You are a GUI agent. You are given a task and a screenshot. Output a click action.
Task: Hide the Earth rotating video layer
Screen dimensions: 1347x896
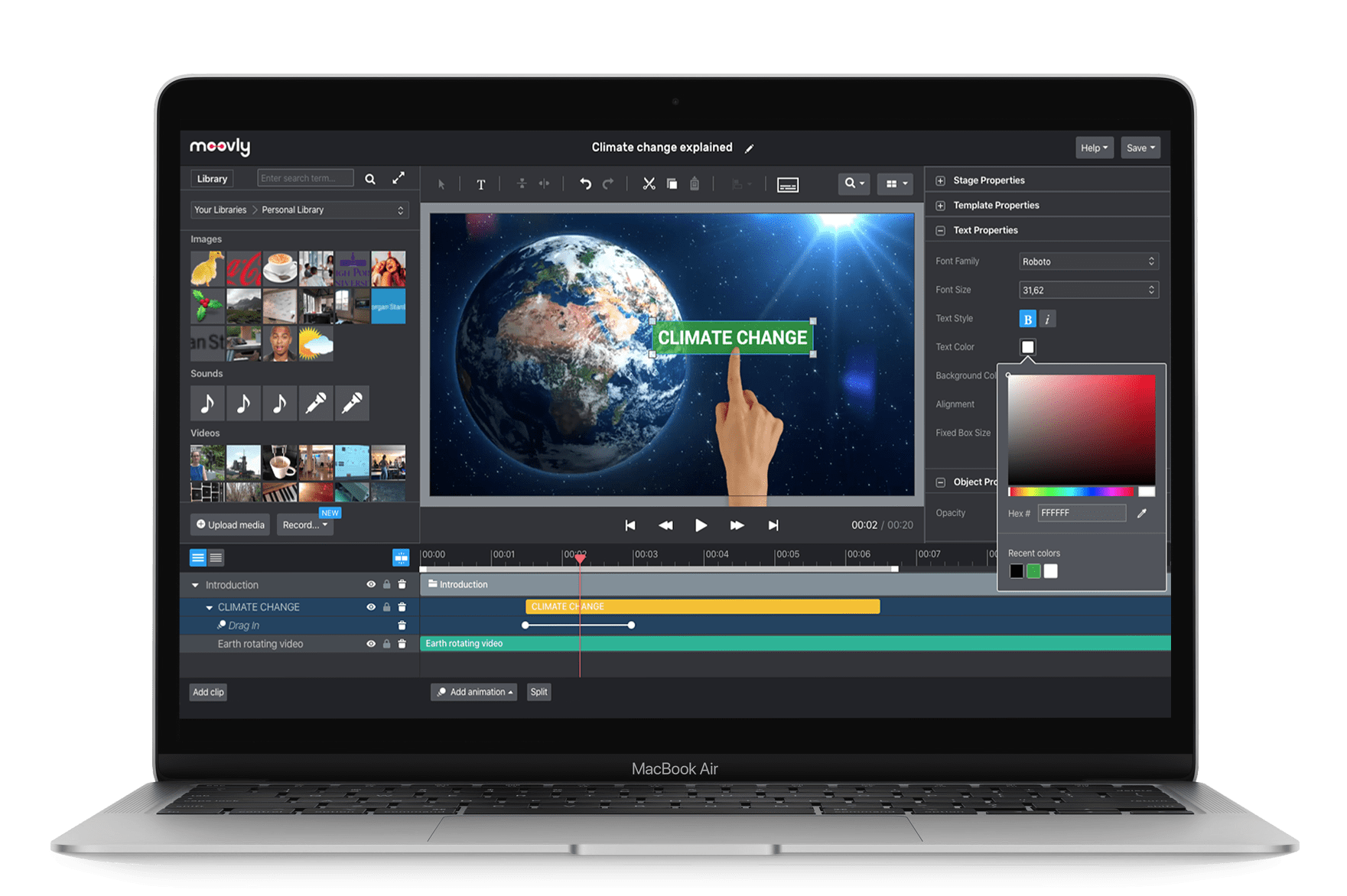click(371, 644)
